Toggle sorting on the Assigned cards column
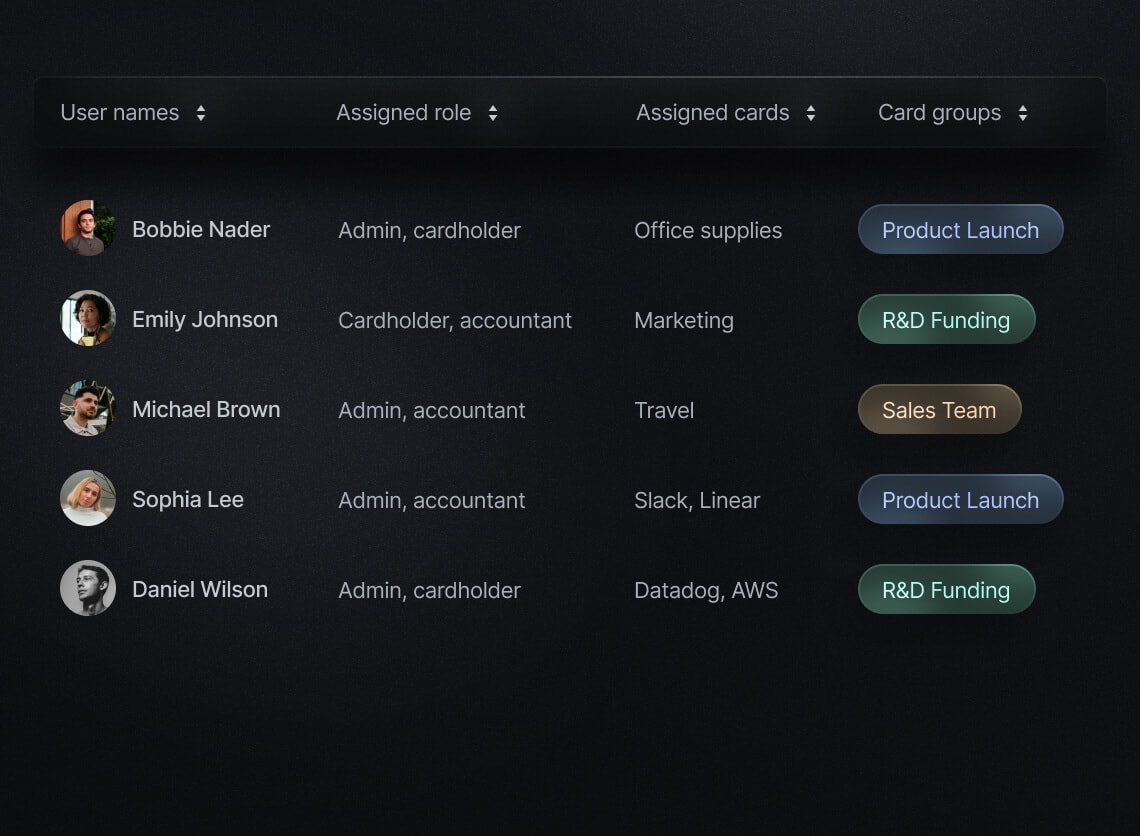This screenshot has height=836, width=1140. pyautogui.click(x=811, y=113)
